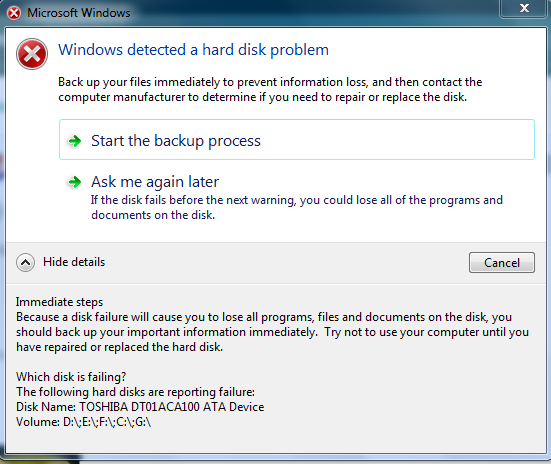Click the Disk Name TOSHIBA DT01ACA100 line
This screenshot has width=551, height=464.
click(x=140, y=407)
